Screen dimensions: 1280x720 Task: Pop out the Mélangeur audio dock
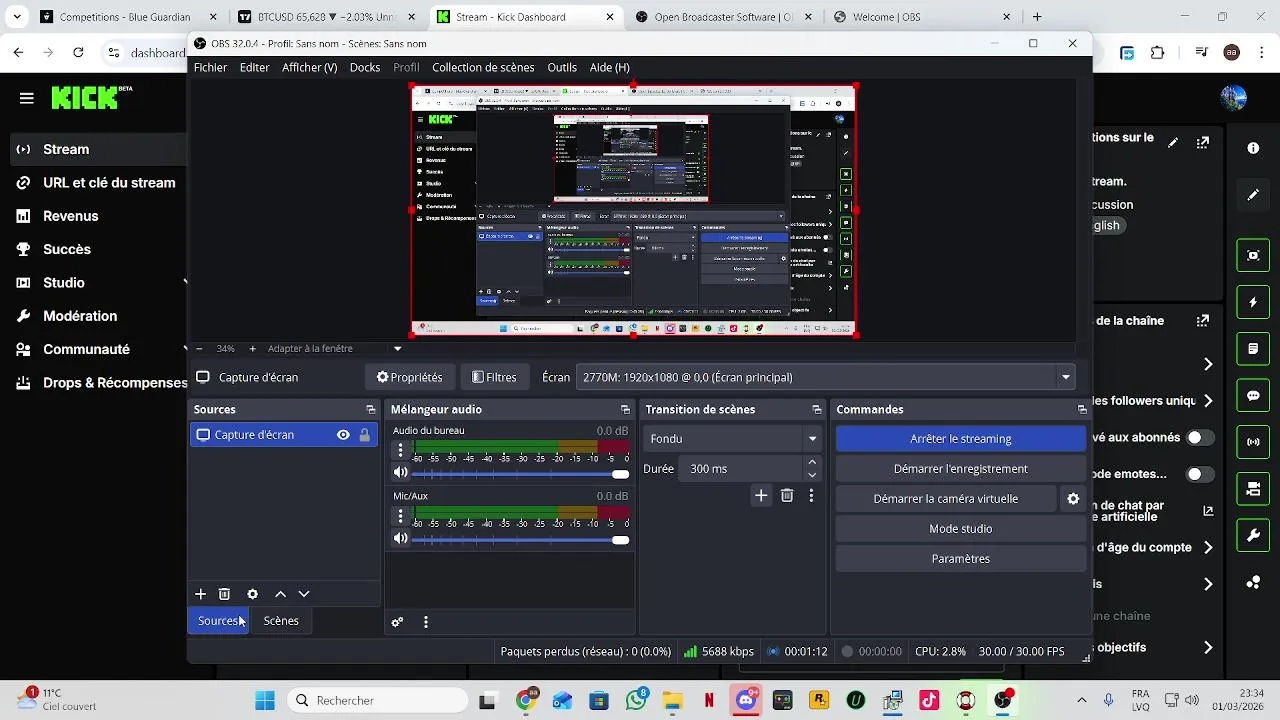tap(626, 410)
